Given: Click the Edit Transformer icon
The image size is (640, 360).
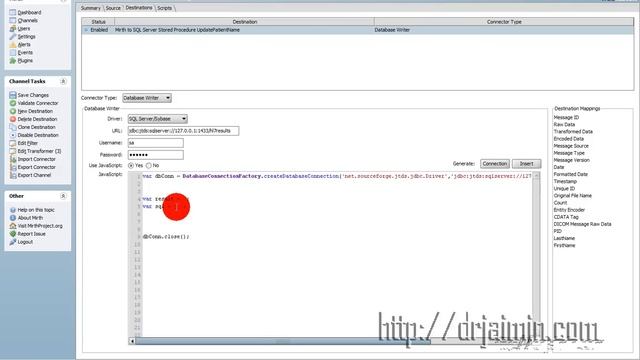Looking at the screenshot, I should (x=13, y=151).
